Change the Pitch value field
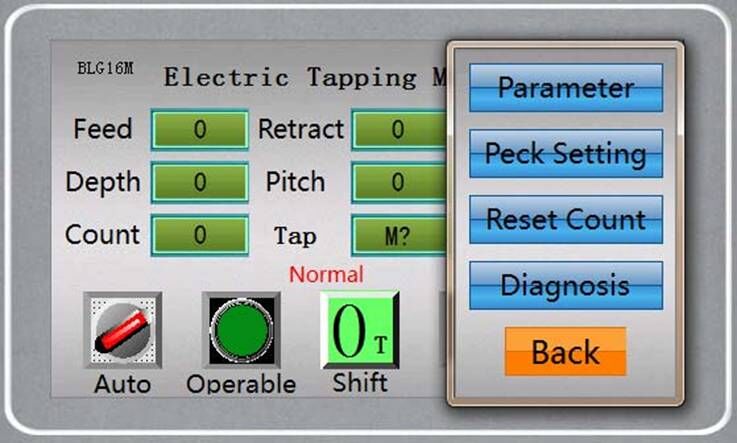Image resolution: width=737 pixels, height=443 pixels. [x=400, y=182]
